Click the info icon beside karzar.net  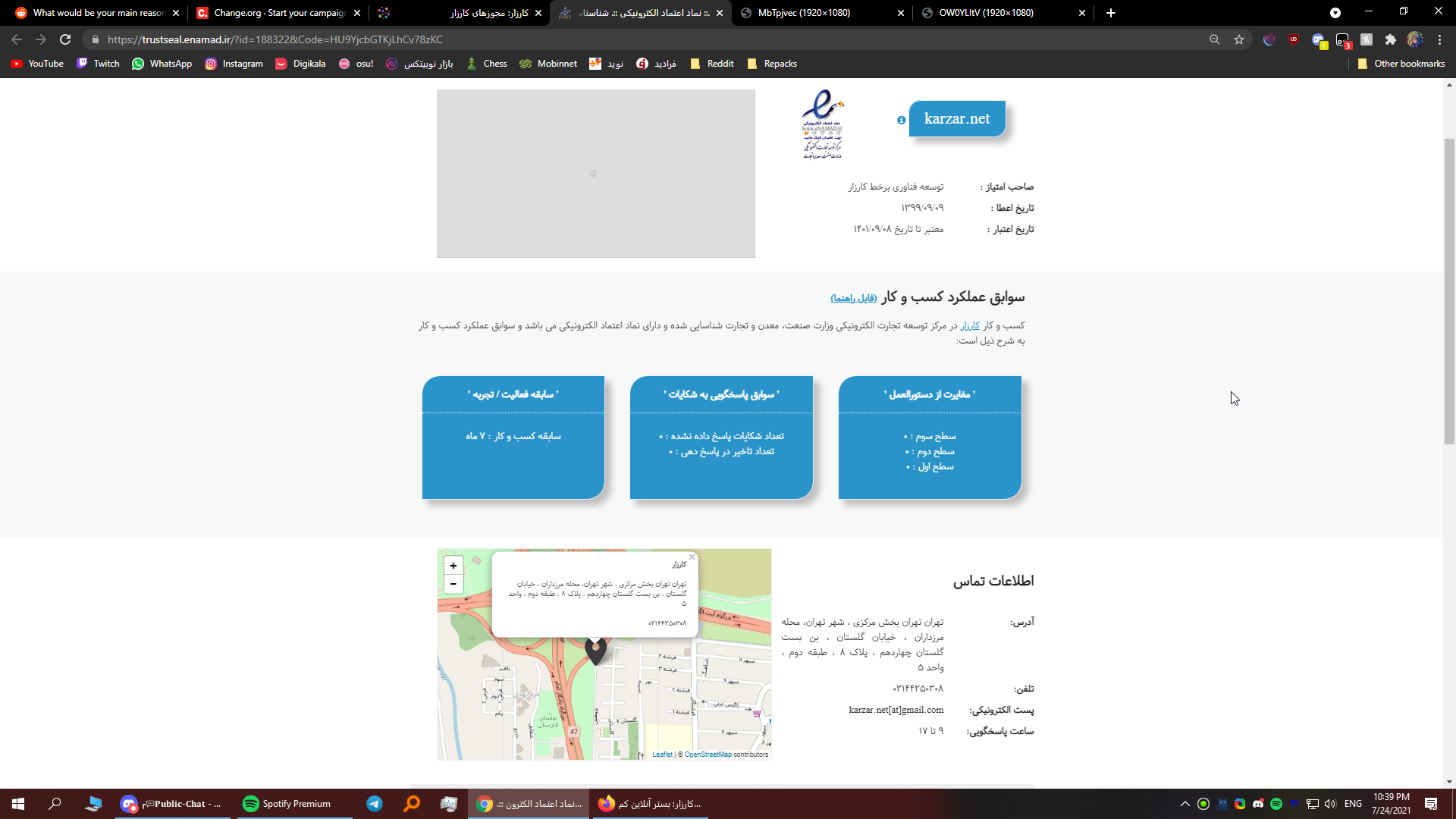[x=901, y=120]
